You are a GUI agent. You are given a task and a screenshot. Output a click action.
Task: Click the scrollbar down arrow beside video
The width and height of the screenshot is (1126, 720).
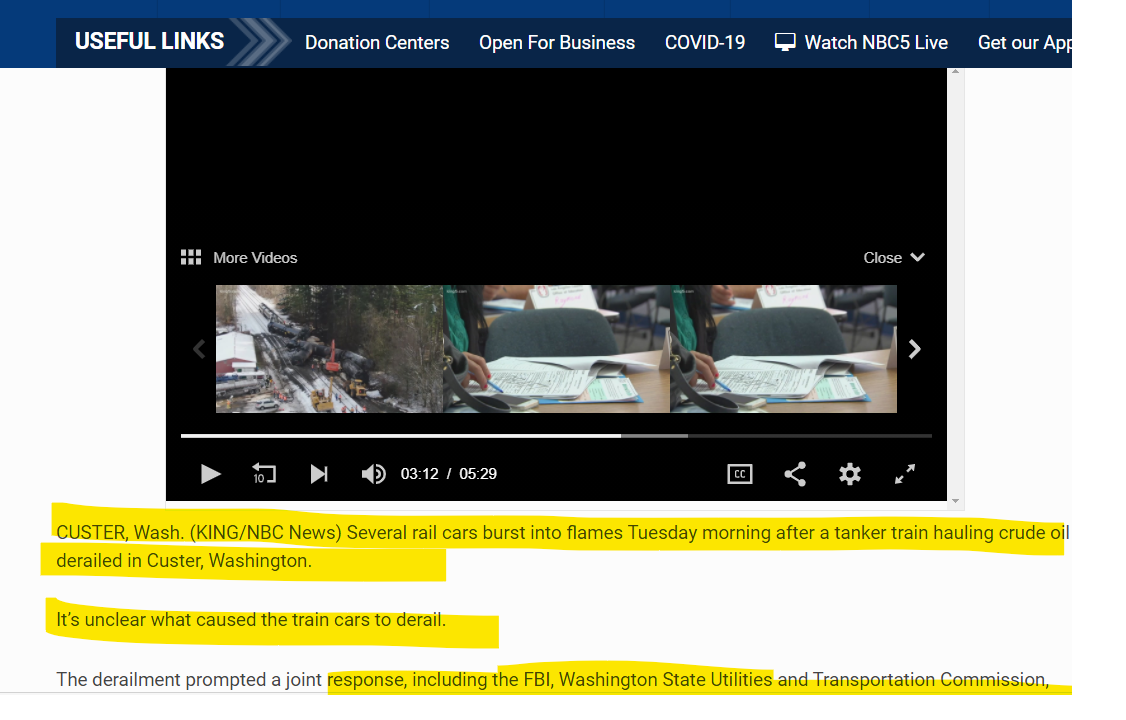coord(955,501)
